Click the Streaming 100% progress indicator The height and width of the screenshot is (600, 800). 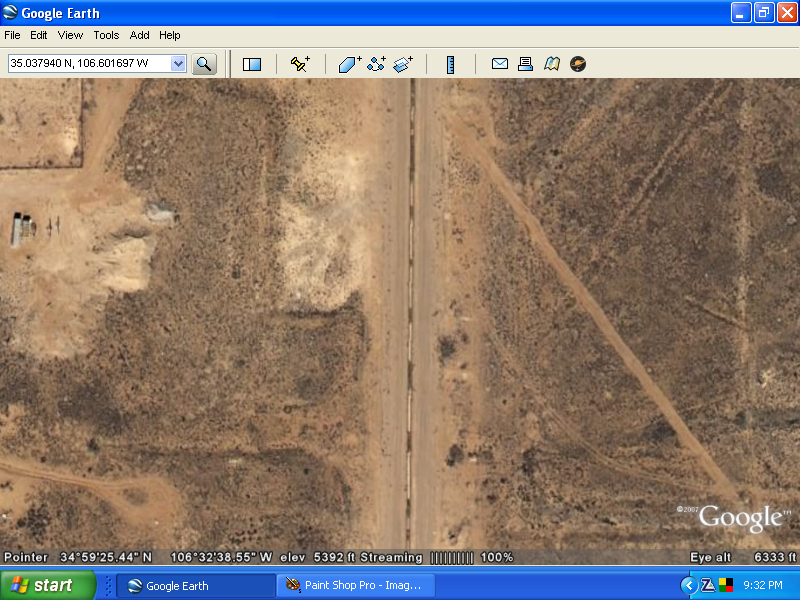pos(437,557)
